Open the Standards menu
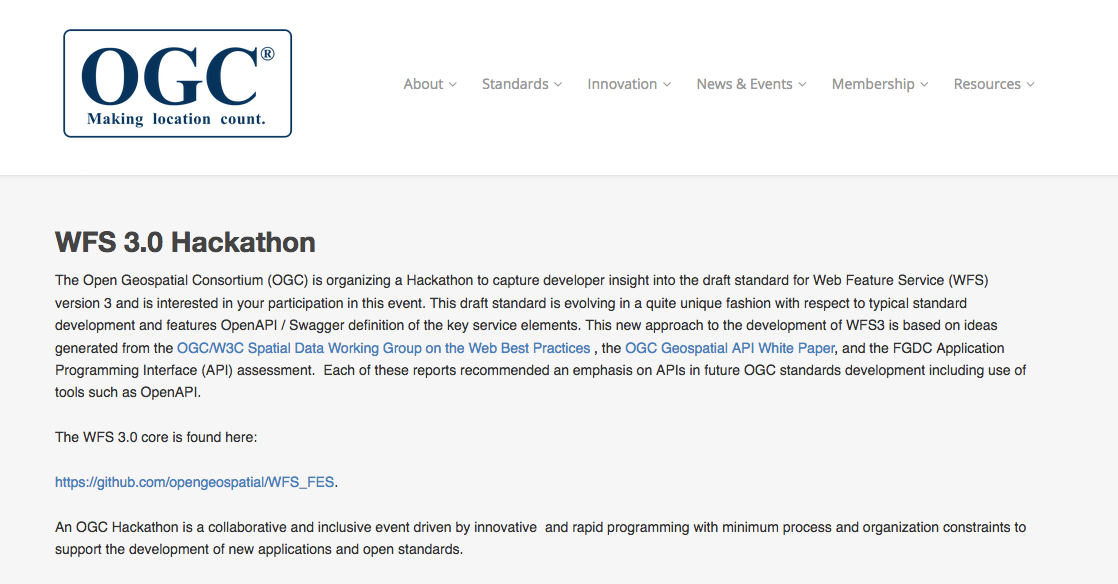Viewport: 1118px width, 584px height. click(522, 84)
